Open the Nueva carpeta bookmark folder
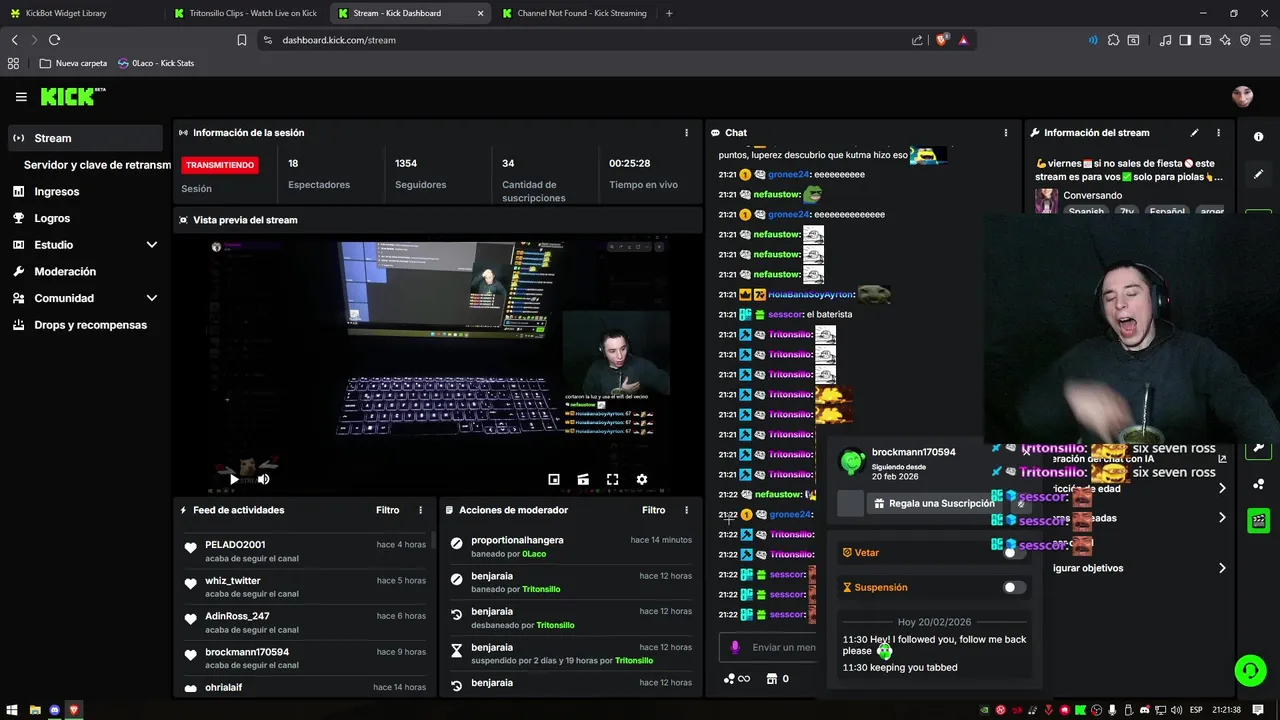This screenshot has height=720, width=1280. pos(73,63)
